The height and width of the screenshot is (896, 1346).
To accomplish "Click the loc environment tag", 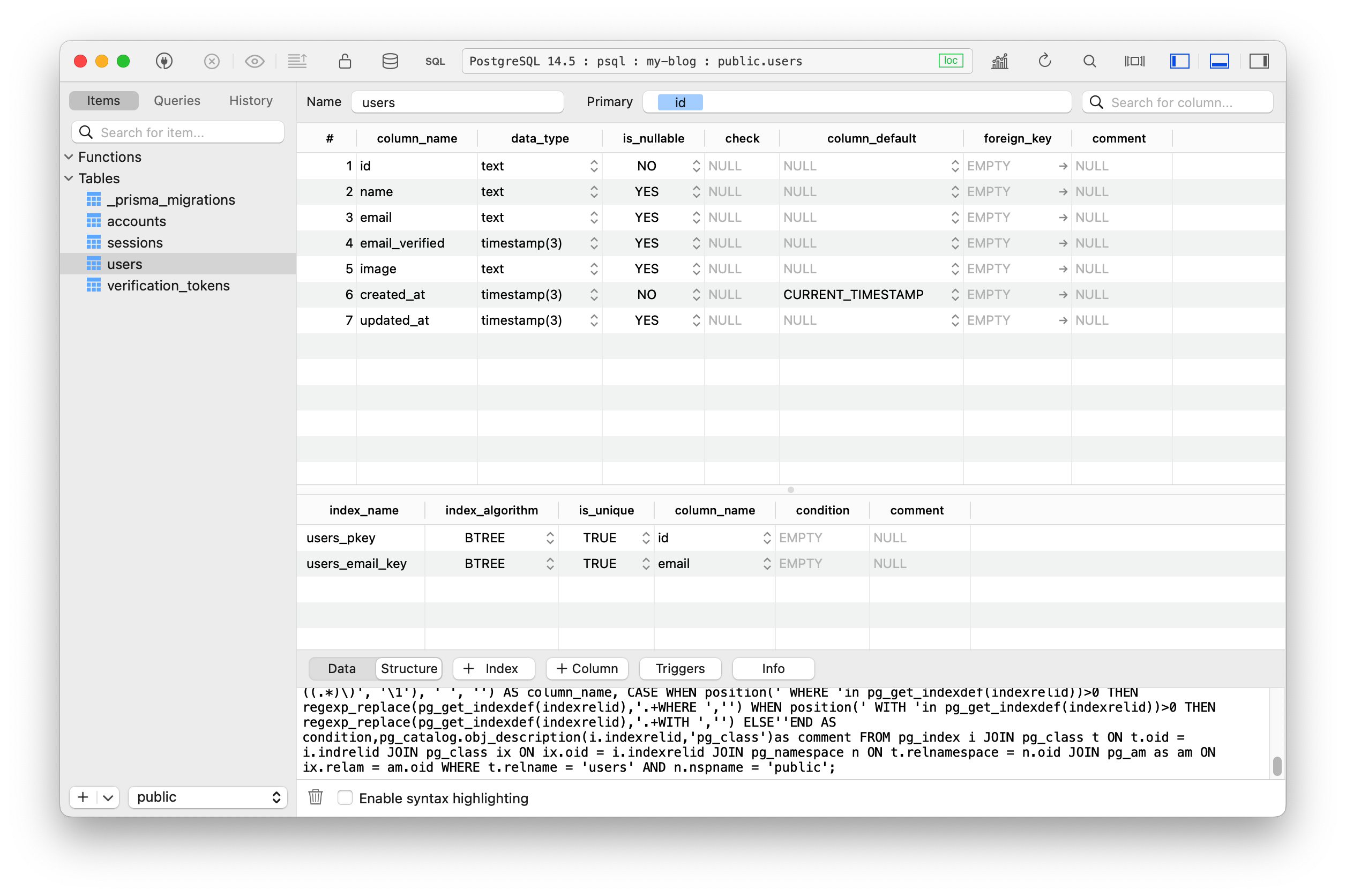I will (950, 61).
